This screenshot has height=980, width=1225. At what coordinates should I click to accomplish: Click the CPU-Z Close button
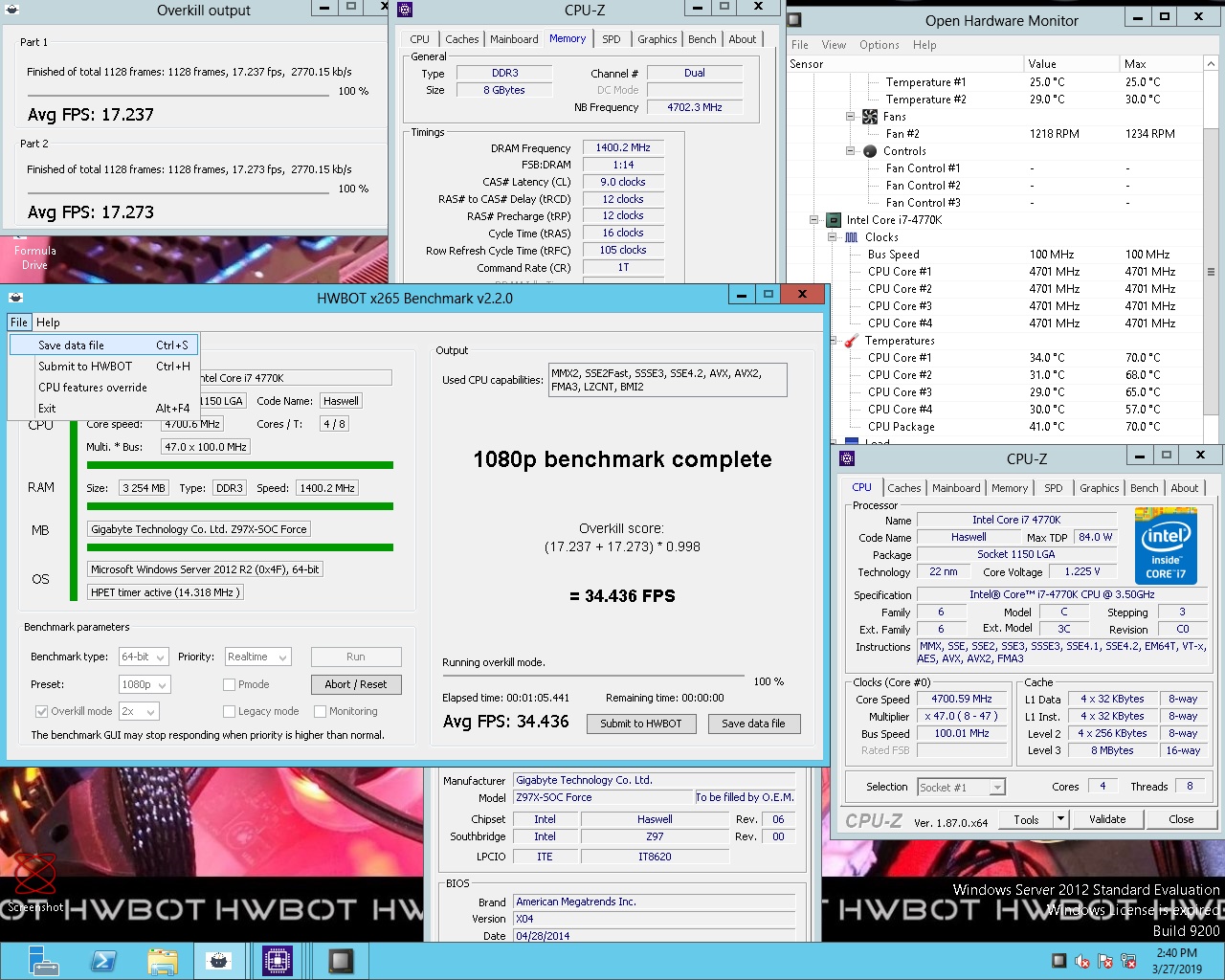point(1181,819)
